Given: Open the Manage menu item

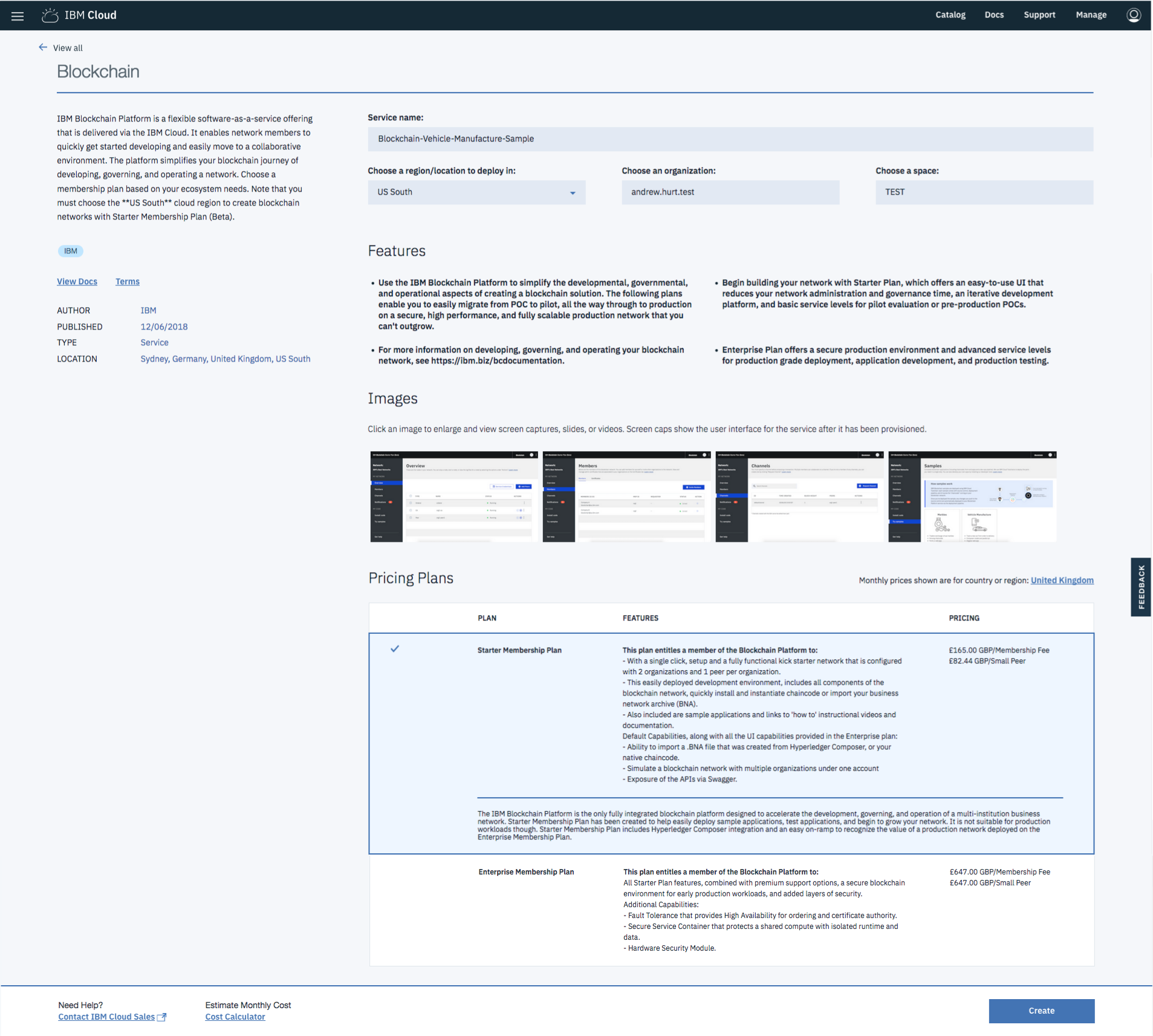Looking at the screenshot, I should tap(1091, 15).
